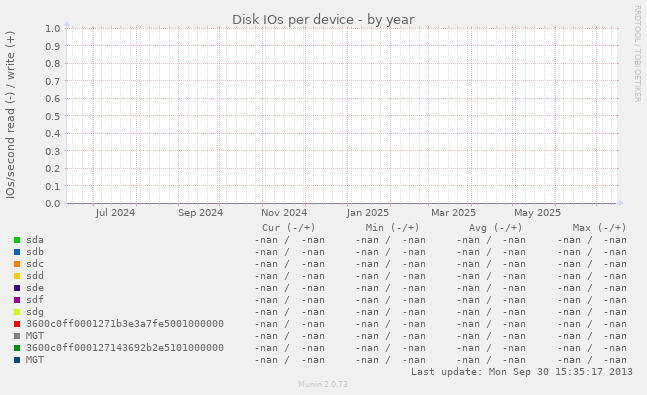This screenshot has height=395, width=647.
Task: Click the 'Munin 2.0.73' footer text
Action: click(x=323, y=384)
